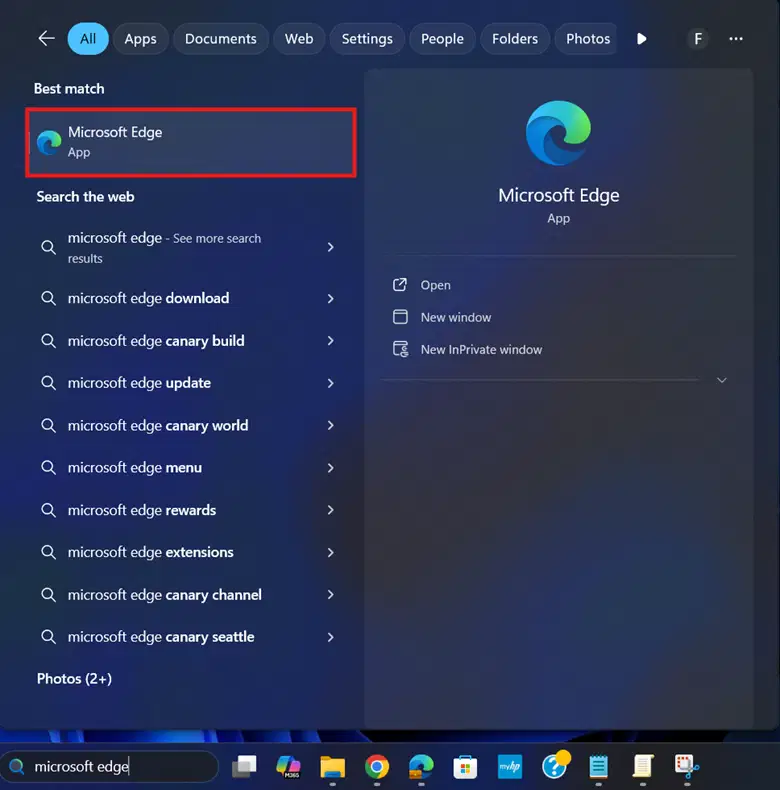The image size is (780, 790).
Task: Expand chevron for 'microsoft edge canary seattle'
Action: [331, 637]
